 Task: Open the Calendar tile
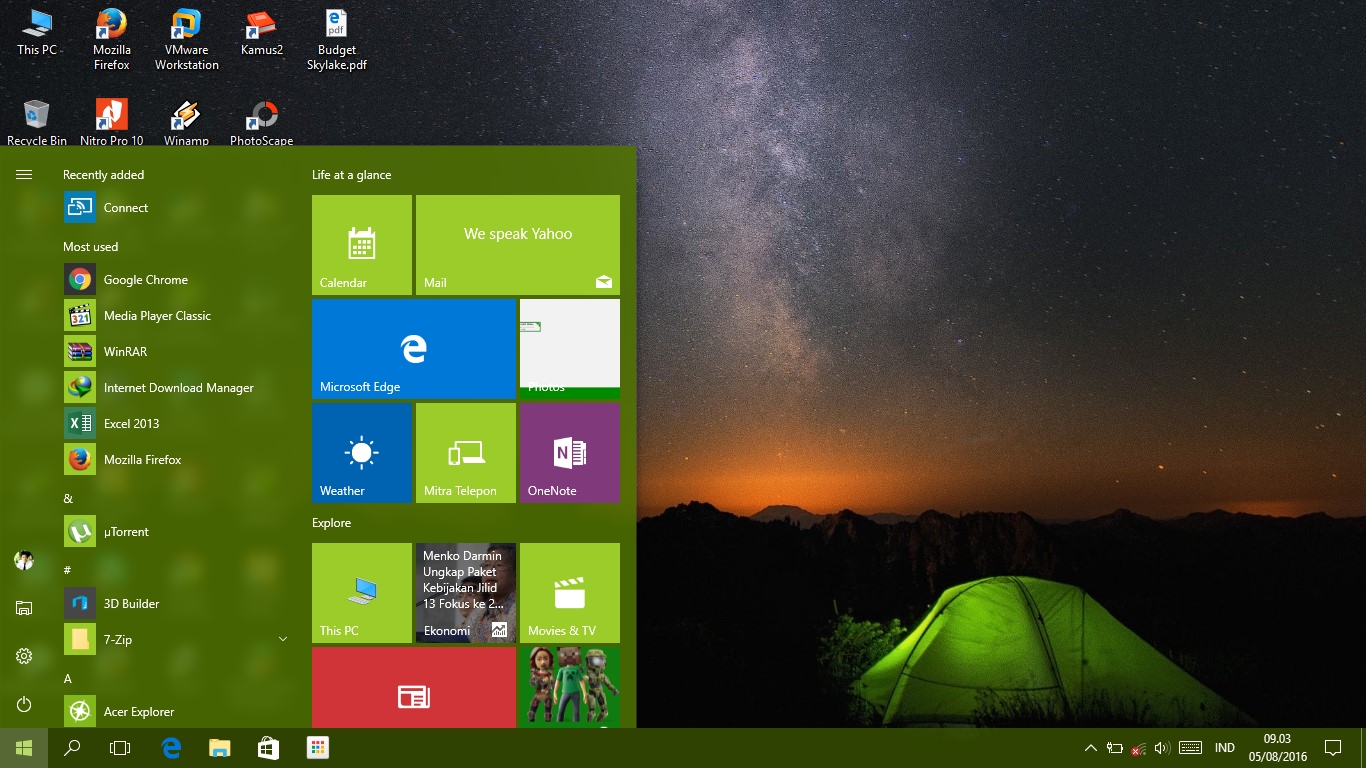pos(361,244)
